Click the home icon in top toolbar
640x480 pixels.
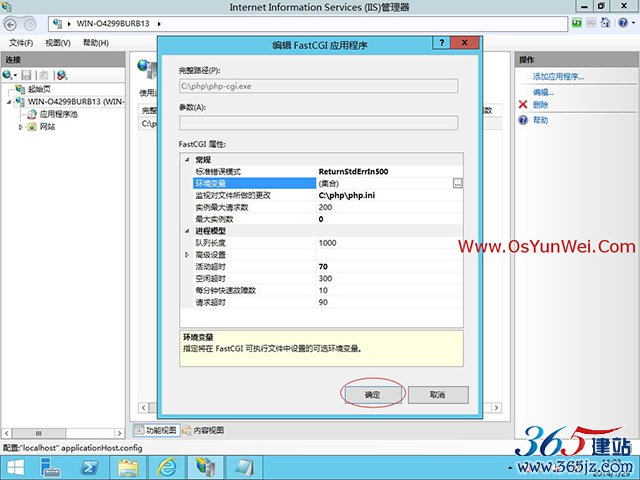[605, 22]
